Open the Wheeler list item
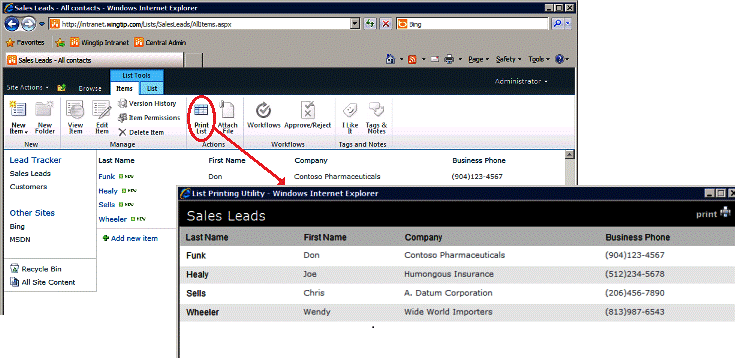Viewport: 735px width, 364px height. (x=112, y=219)
